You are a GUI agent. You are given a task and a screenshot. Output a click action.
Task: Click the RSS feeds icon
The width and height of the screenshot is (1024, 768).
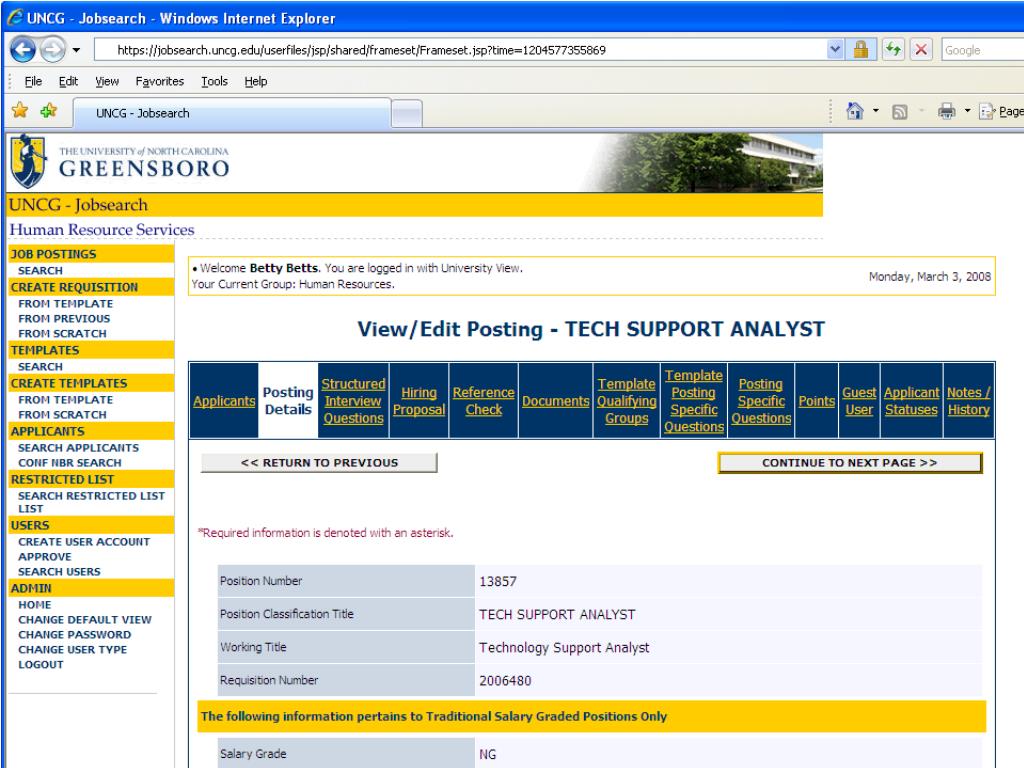pos(900,112)
